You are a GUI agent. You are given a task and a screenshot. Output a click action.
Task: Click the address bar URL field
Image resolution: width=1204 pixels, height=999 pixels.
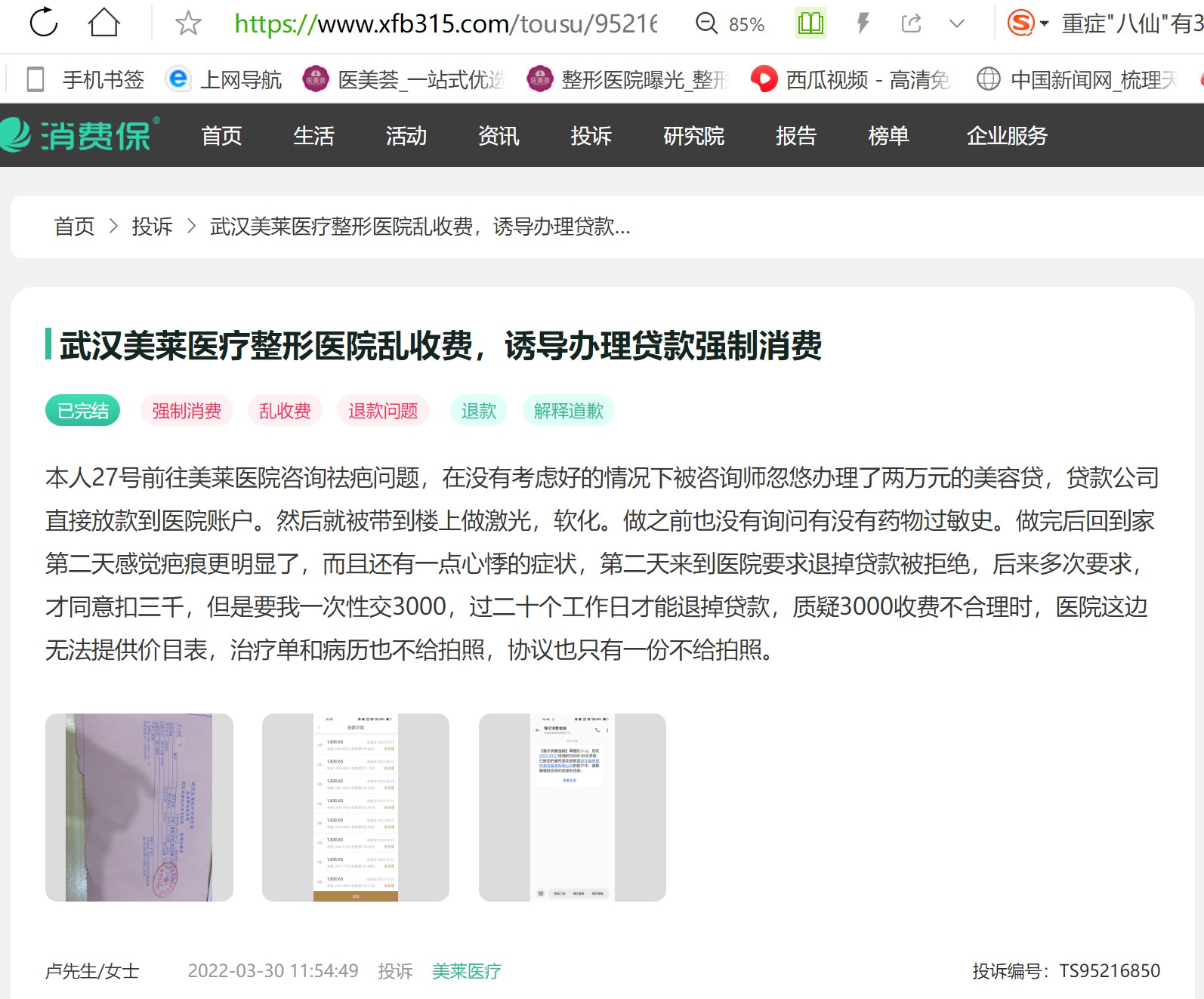(446, 24)
